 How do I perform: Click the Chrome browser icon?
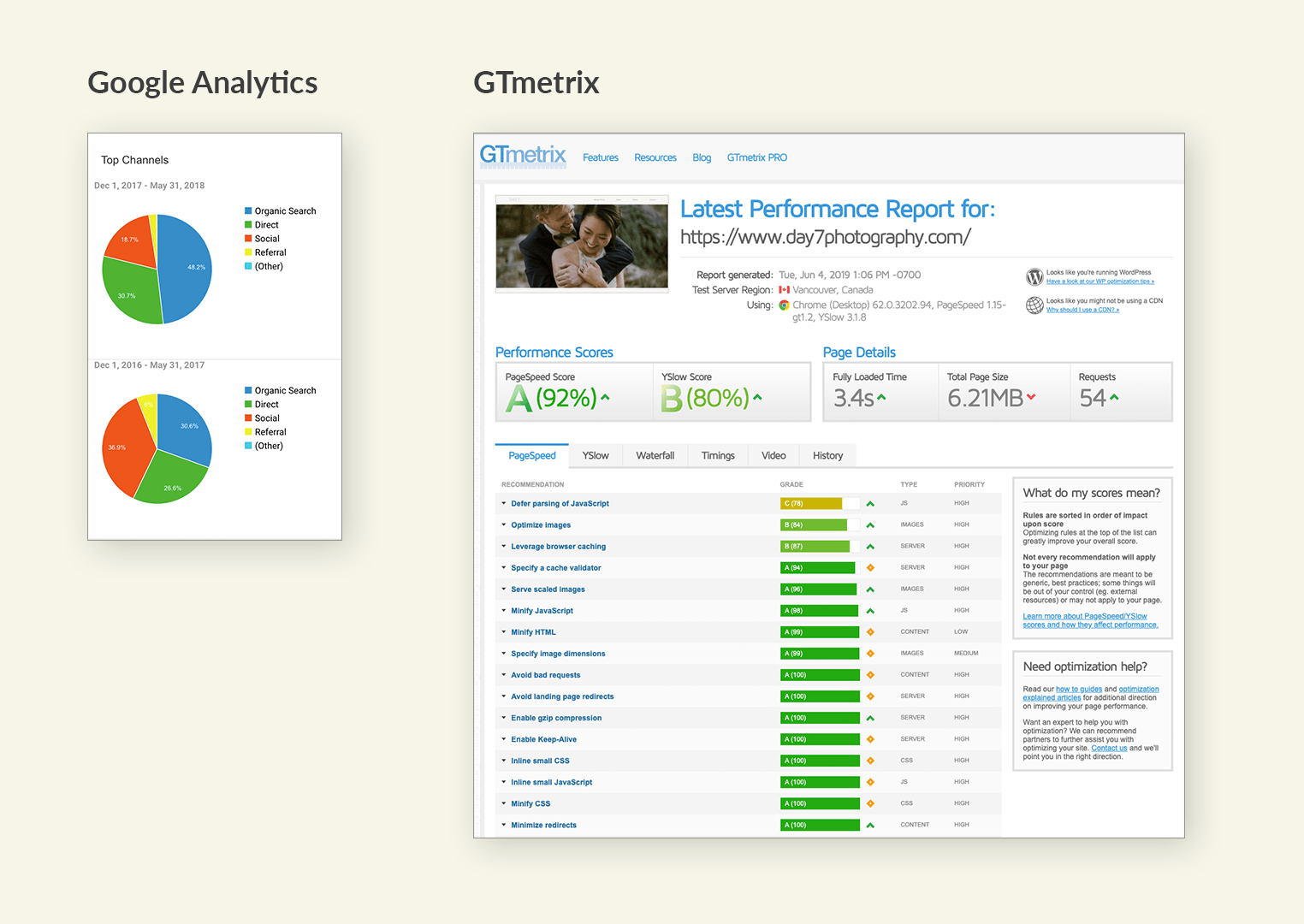point(784,305)
